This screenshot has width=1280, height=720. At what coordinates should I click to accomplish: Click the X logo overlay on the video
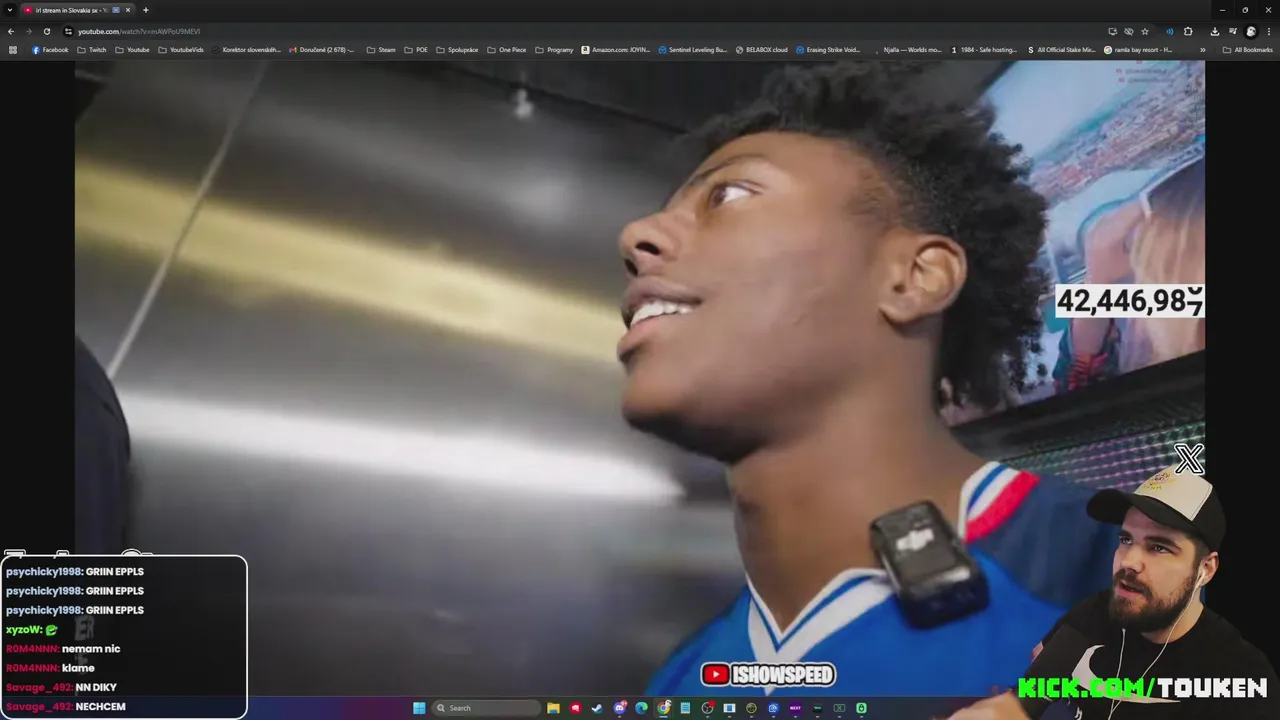coord(1189,459)
